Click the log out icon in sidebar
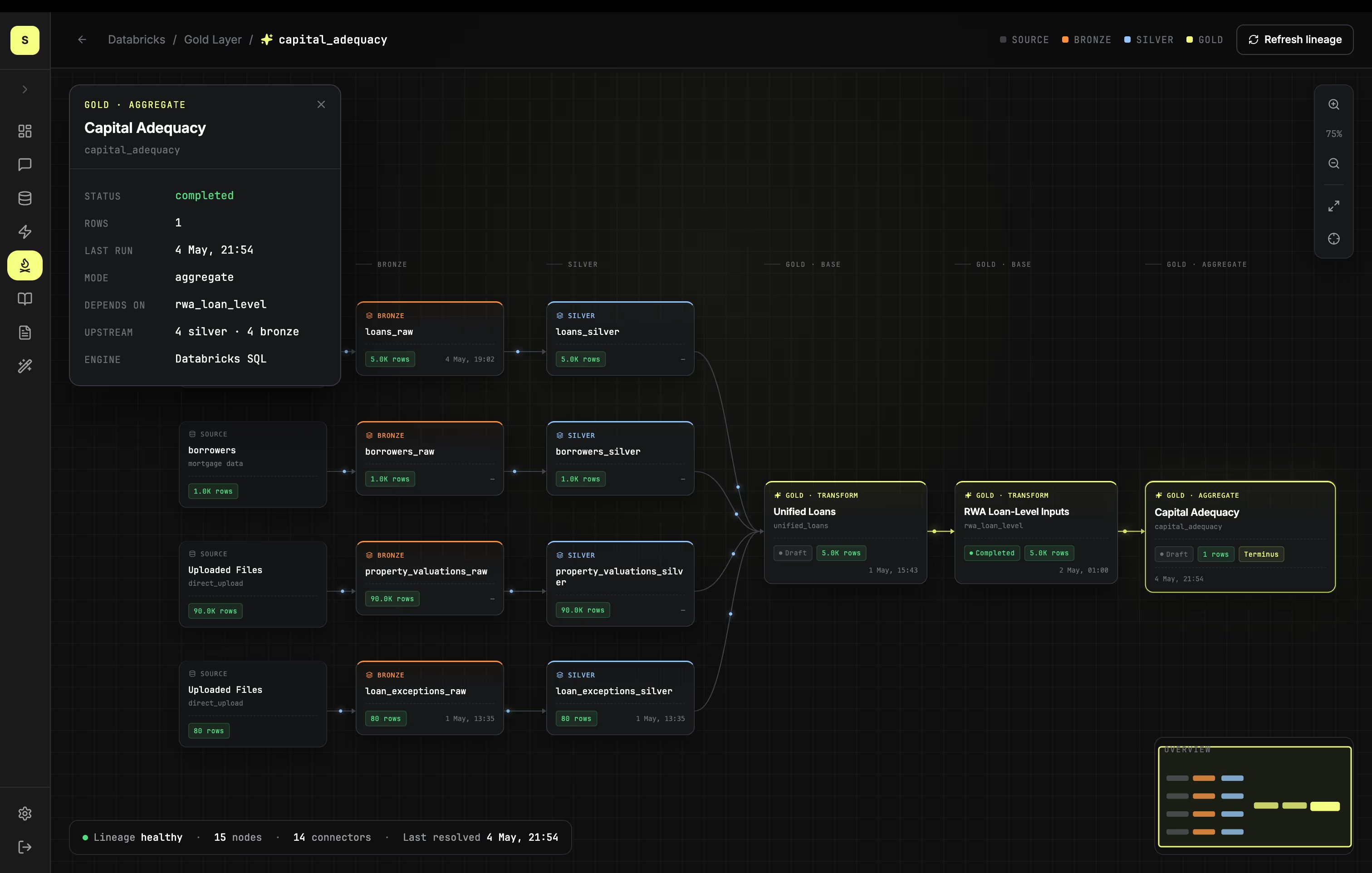The width and height of the screenshot is (1372, 873). point(24,847)
